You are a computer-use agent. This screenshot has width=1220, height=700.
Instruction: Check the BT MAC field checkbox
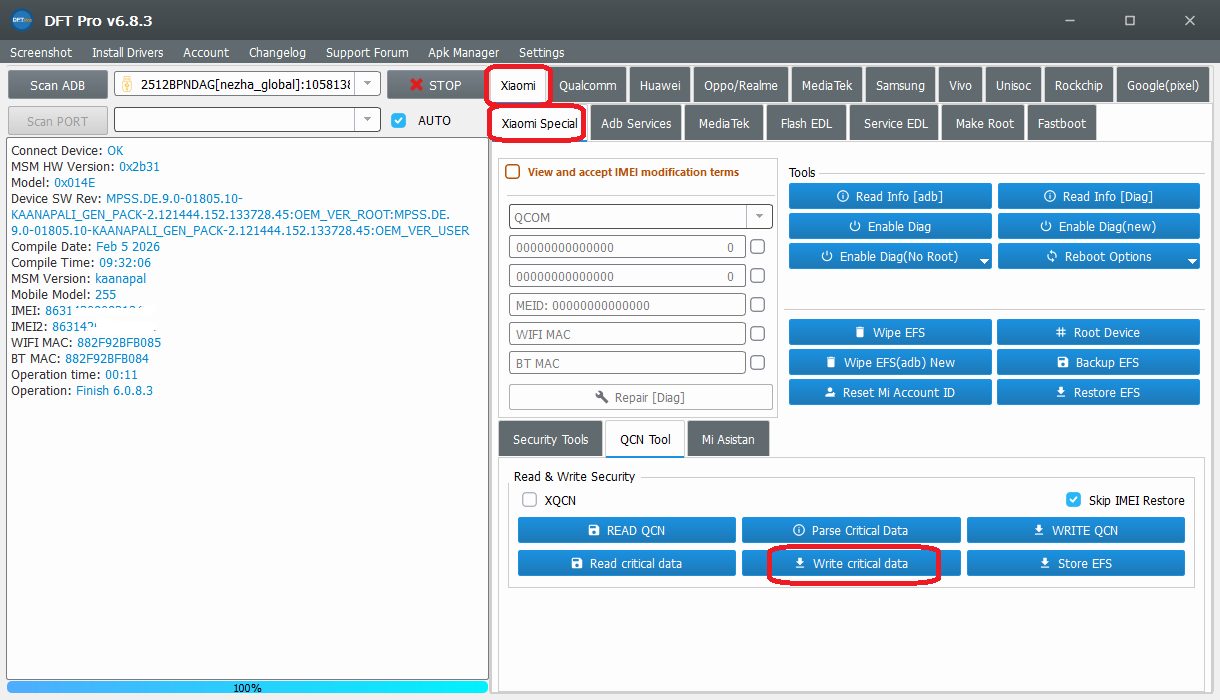758,363
